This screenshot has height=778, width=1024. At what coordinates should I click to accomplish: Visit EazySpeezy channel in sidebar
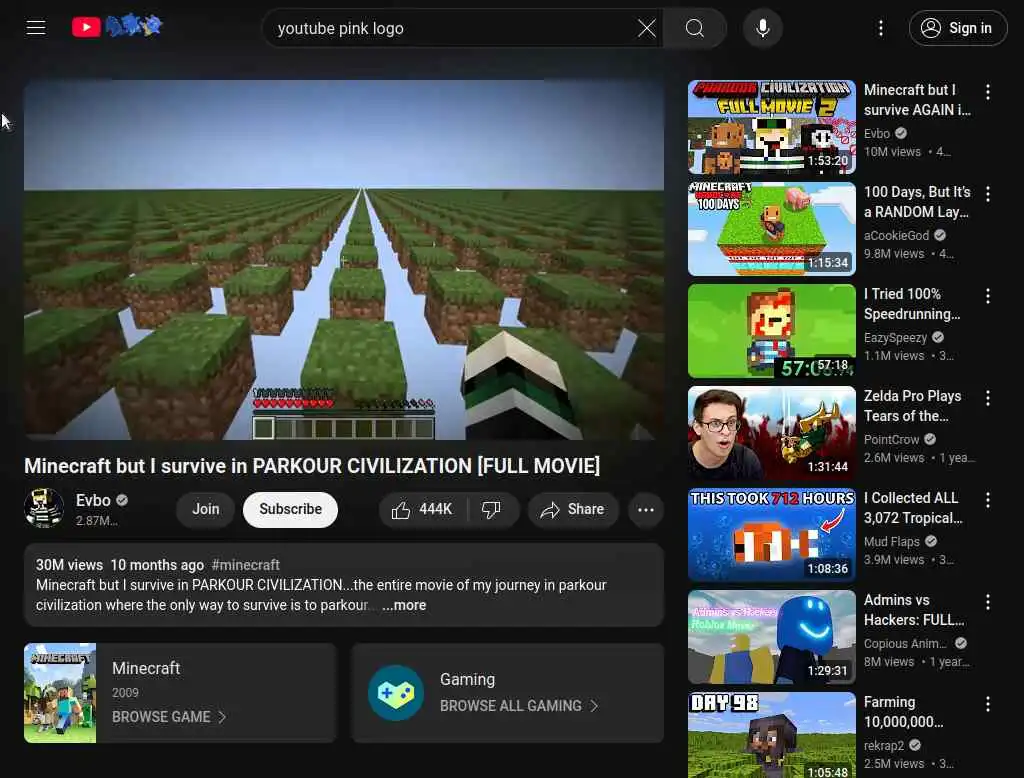click(x=895, y=338)
